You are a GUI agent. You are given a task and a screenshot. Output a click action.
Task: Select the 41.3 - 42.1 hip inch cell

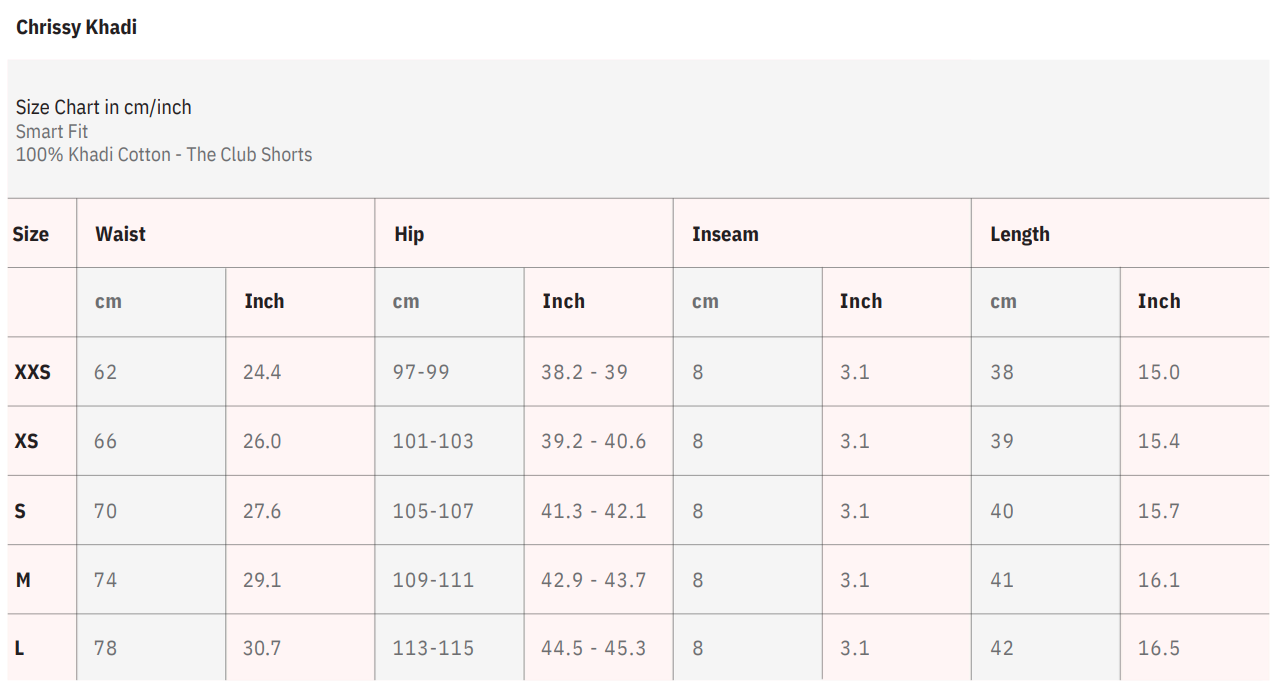click(593, 511)
